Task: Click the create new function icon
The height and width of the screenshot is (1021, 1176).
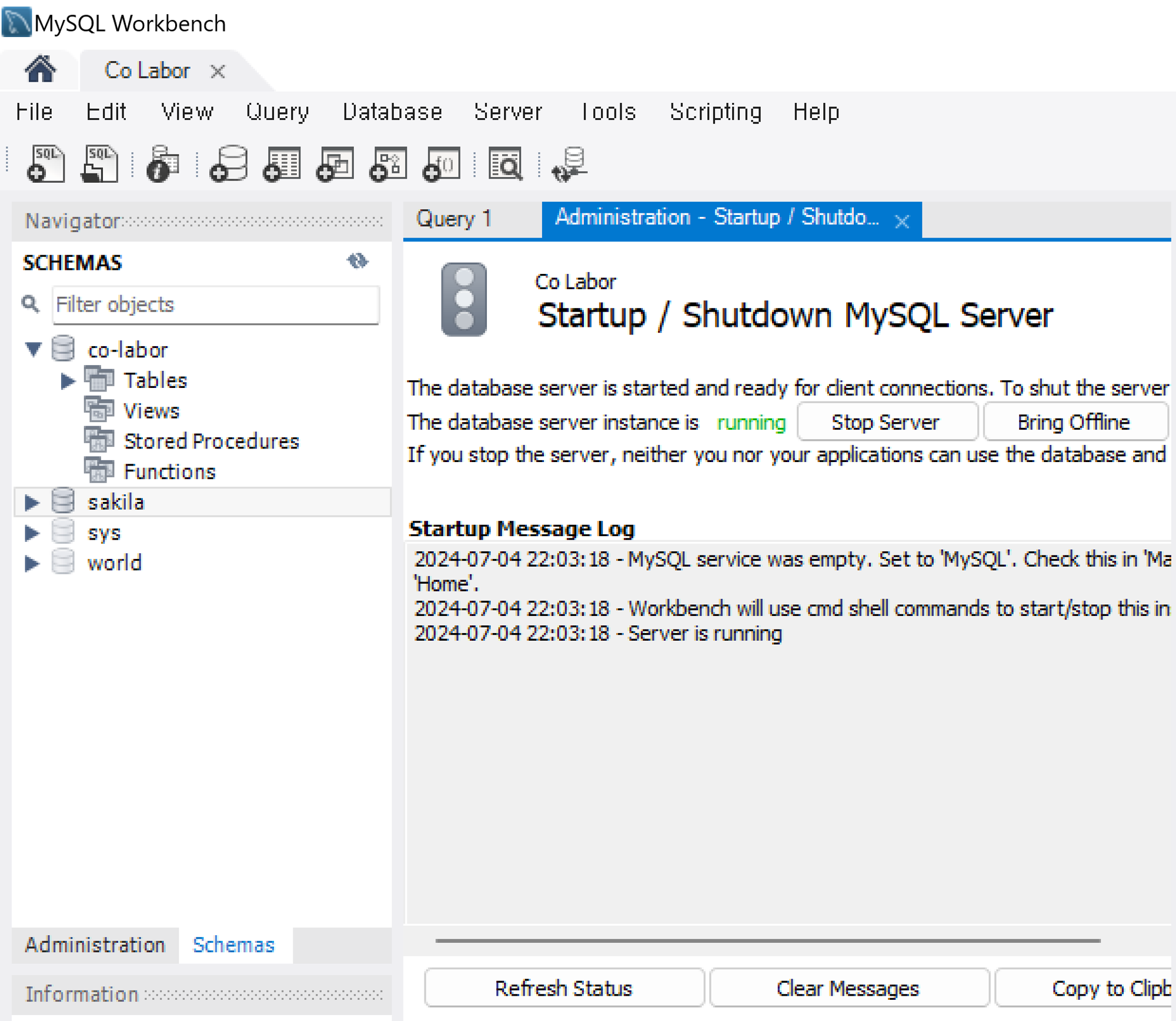Action: click(x=441, y=164)
